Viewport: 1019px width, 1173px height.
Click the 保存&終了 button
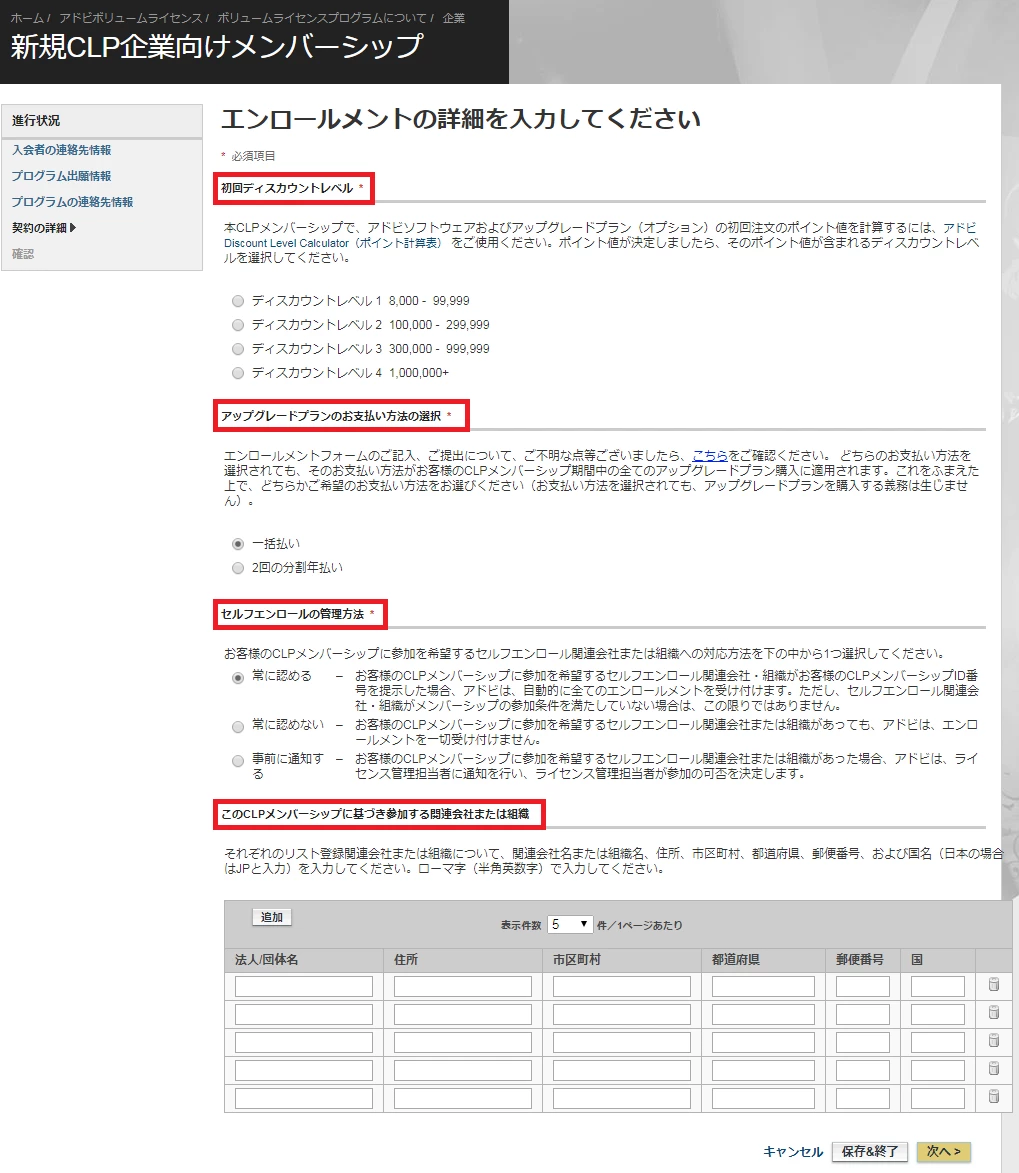coord(869,1151)
